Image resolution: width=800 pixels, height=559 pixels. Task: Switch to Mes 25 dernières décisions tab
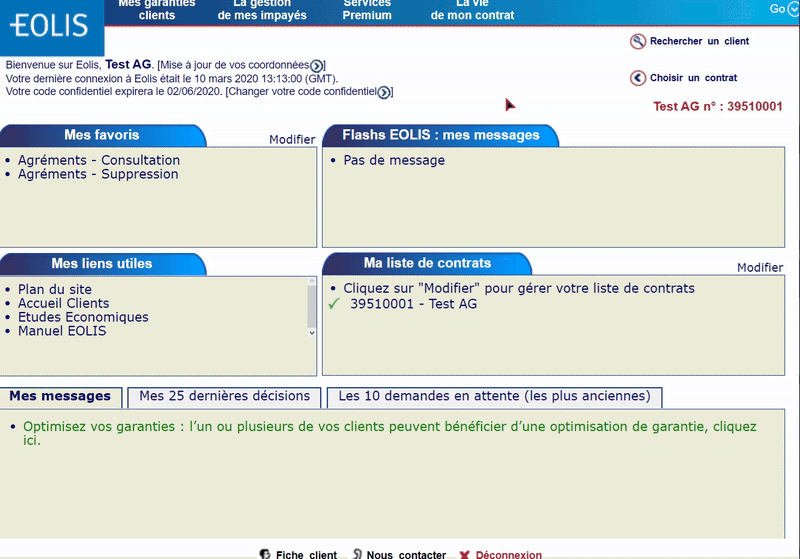(225, 396)
